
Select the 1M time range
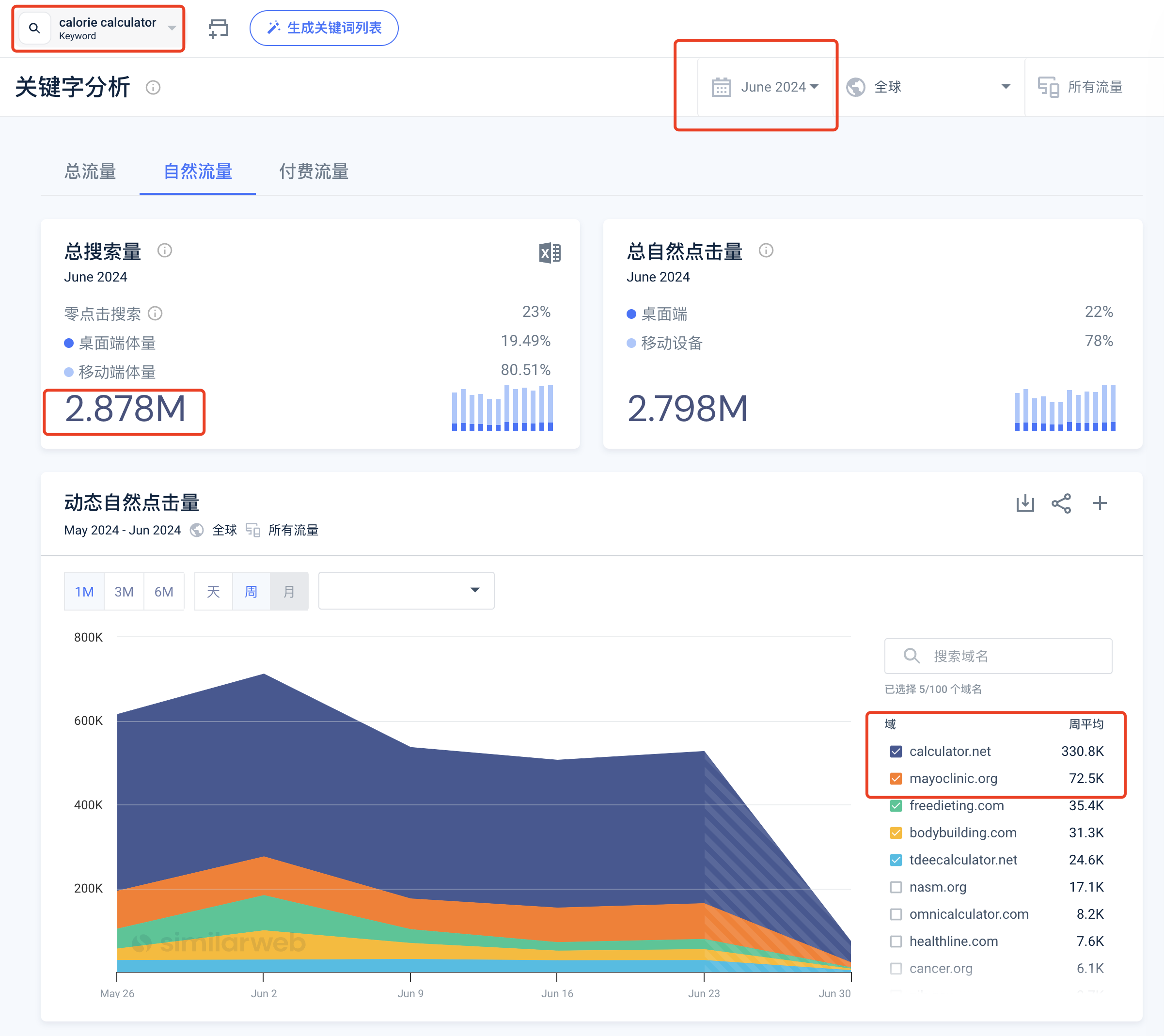pos(84,592)
